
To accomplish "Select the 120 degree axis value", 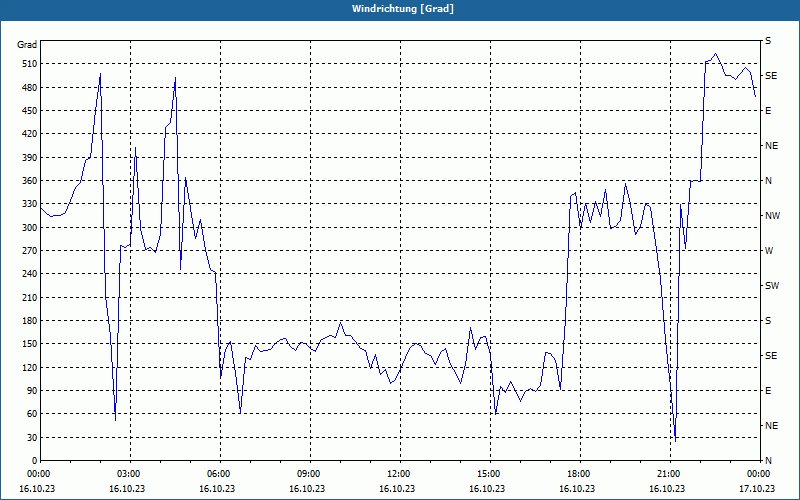I will pyautogui.click(x=29, y=367).
